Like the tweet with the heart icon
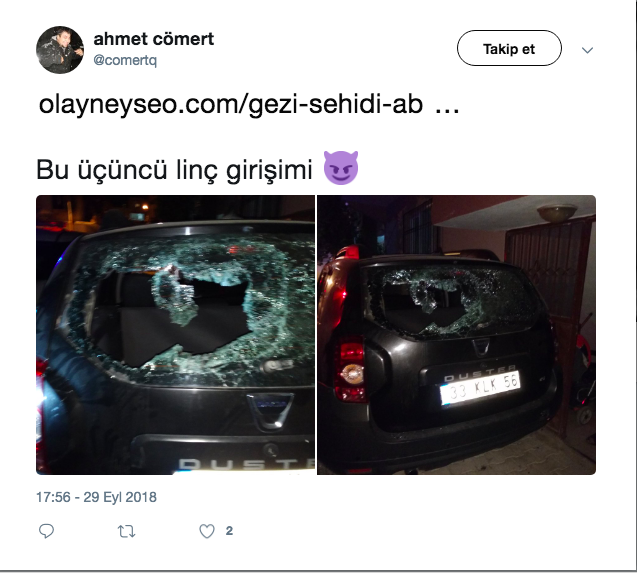Screen dimensions: 637x576 tap(207, 531)
